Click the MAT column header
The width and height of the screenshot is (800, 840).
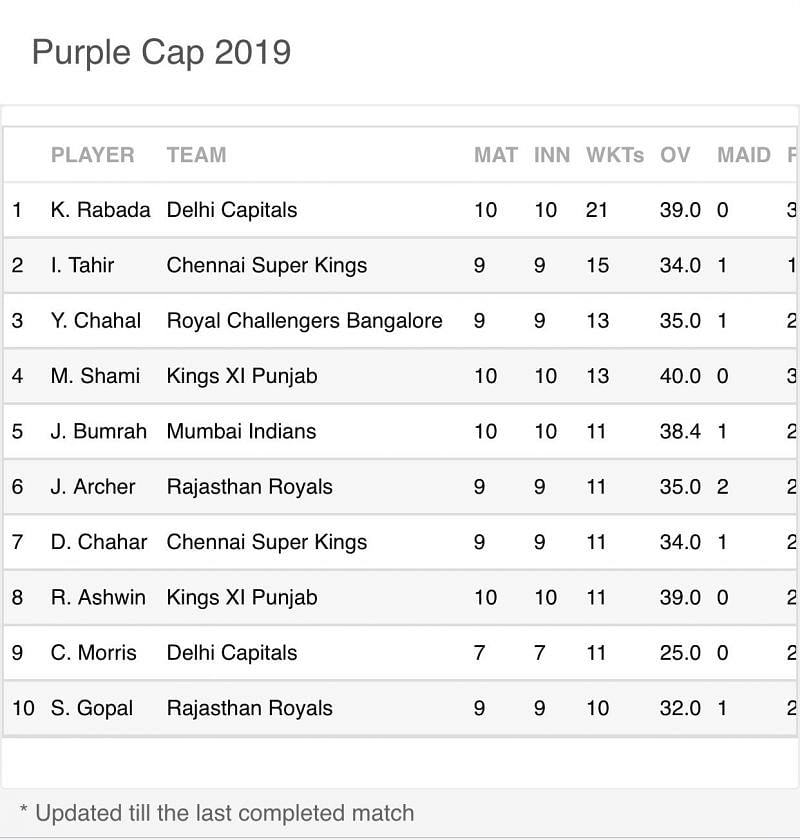click(495, 155)
